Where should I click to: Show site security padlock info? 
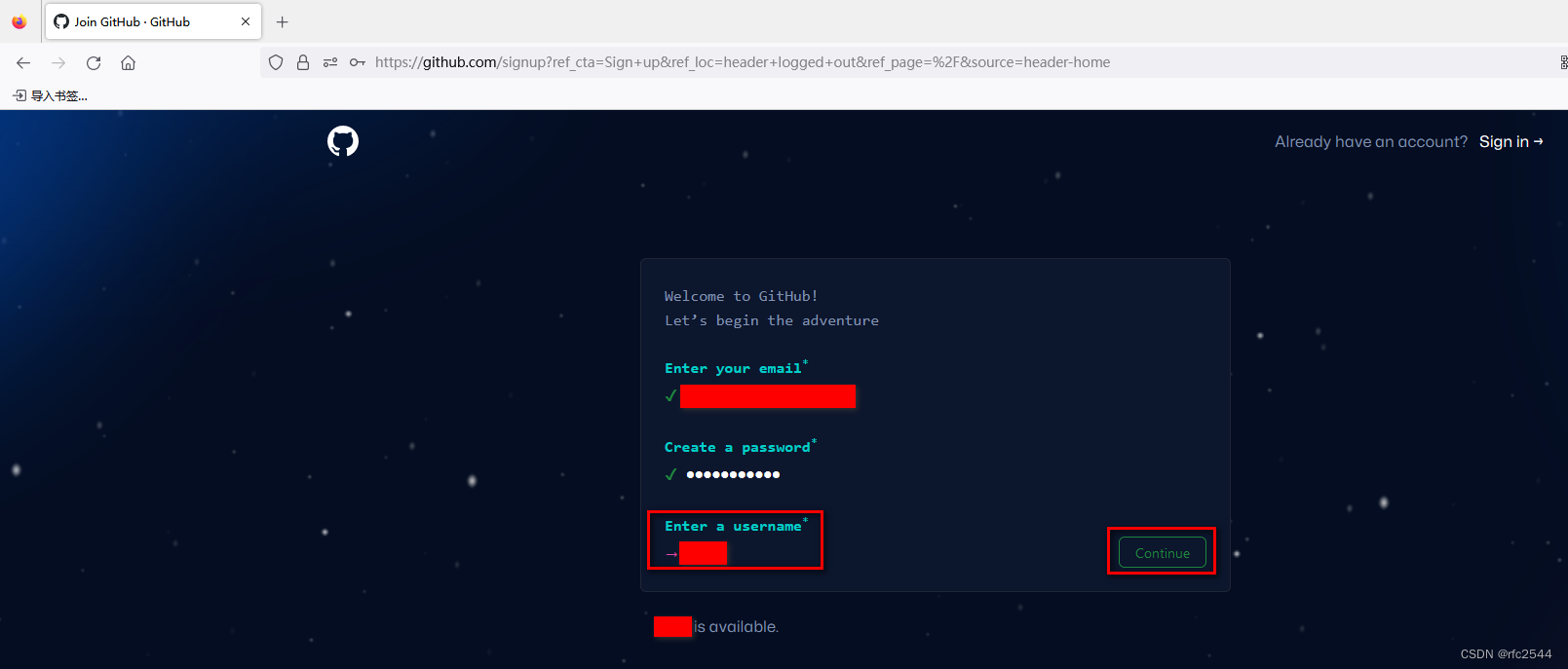[303, 62]
